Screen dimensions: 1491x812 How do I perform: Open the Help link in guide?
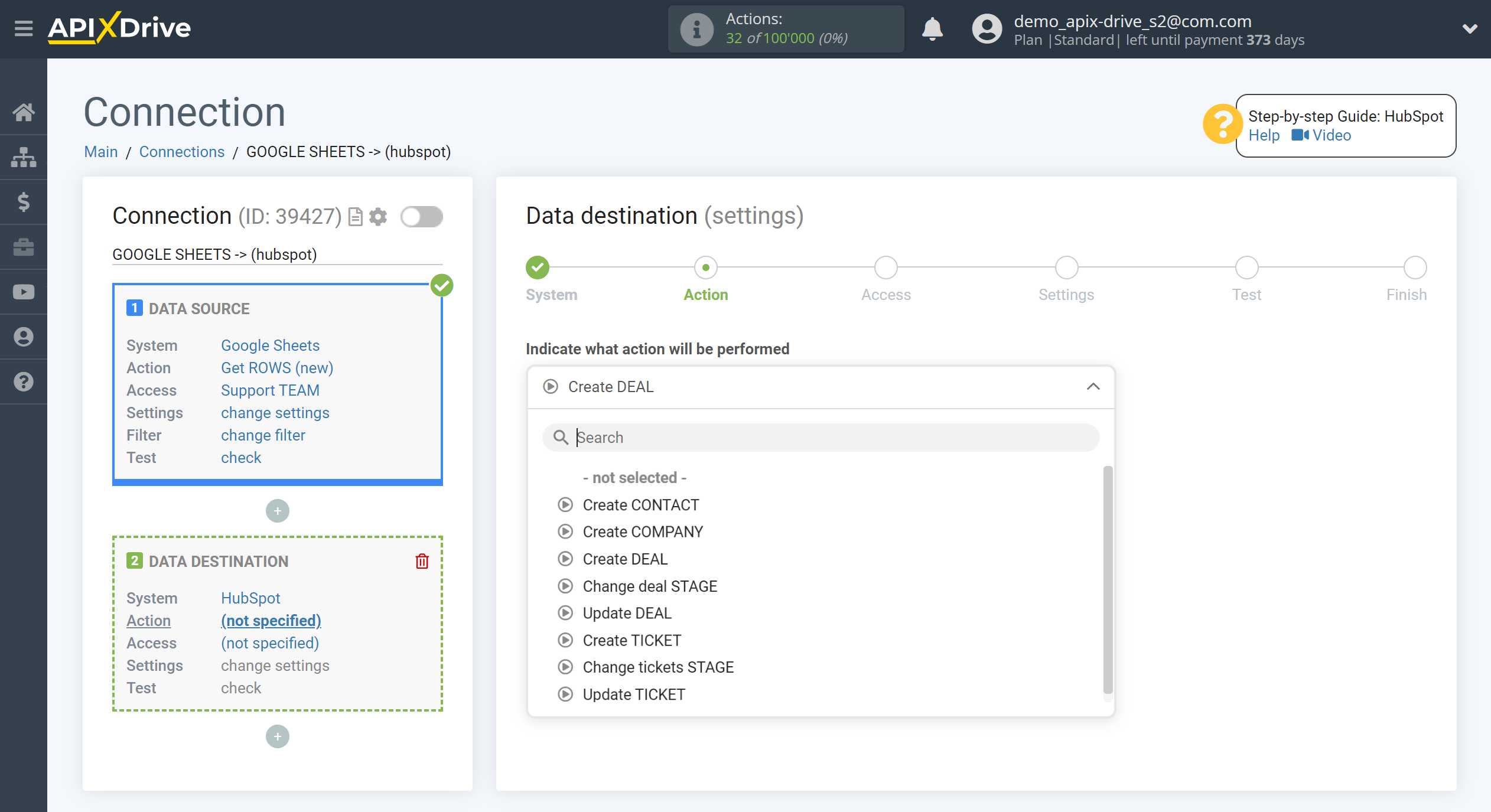click(1264, 135)
